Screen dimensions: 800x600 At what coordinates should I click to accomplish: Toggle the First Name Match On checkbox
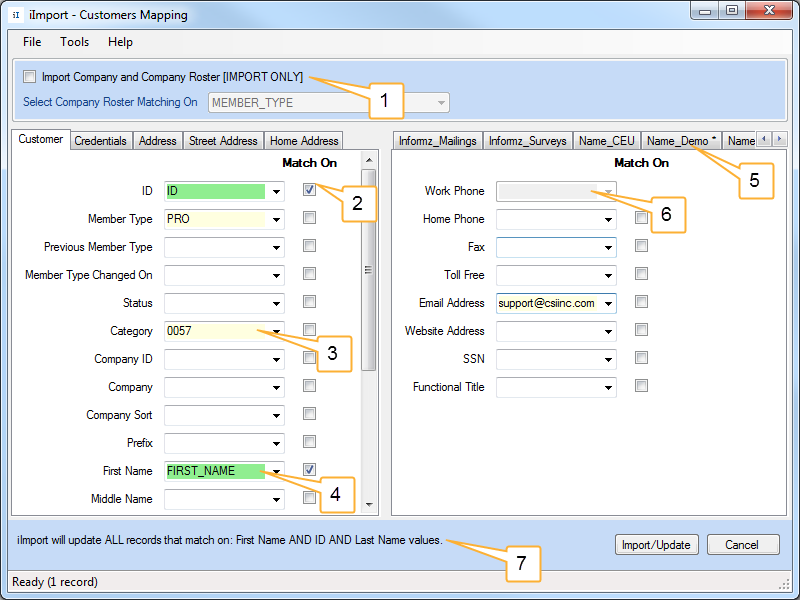pyautogui.click(x=310, y=469)
